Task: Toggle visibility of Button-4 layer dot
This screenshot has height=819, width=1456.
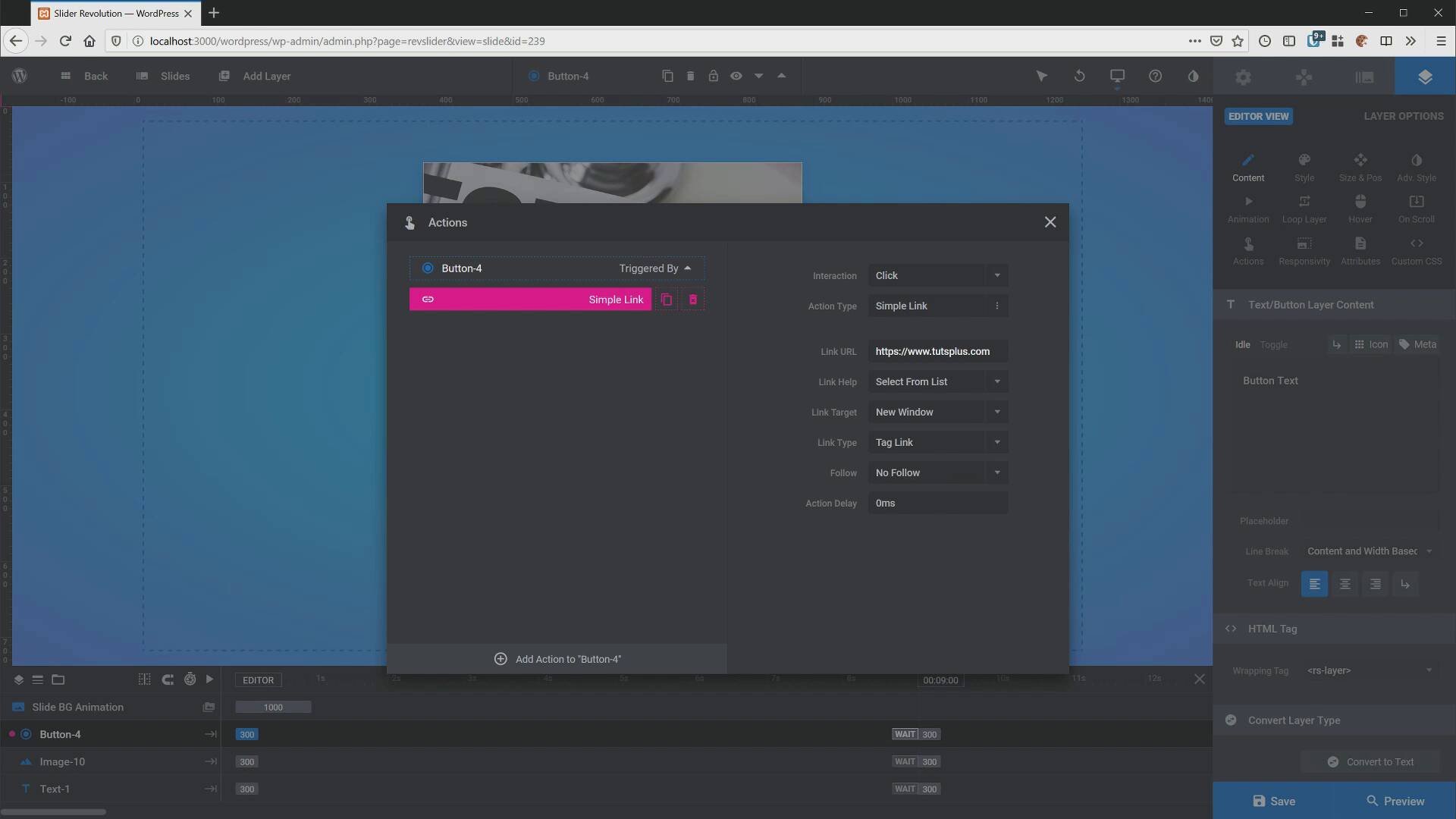Action: coord(11,733)
